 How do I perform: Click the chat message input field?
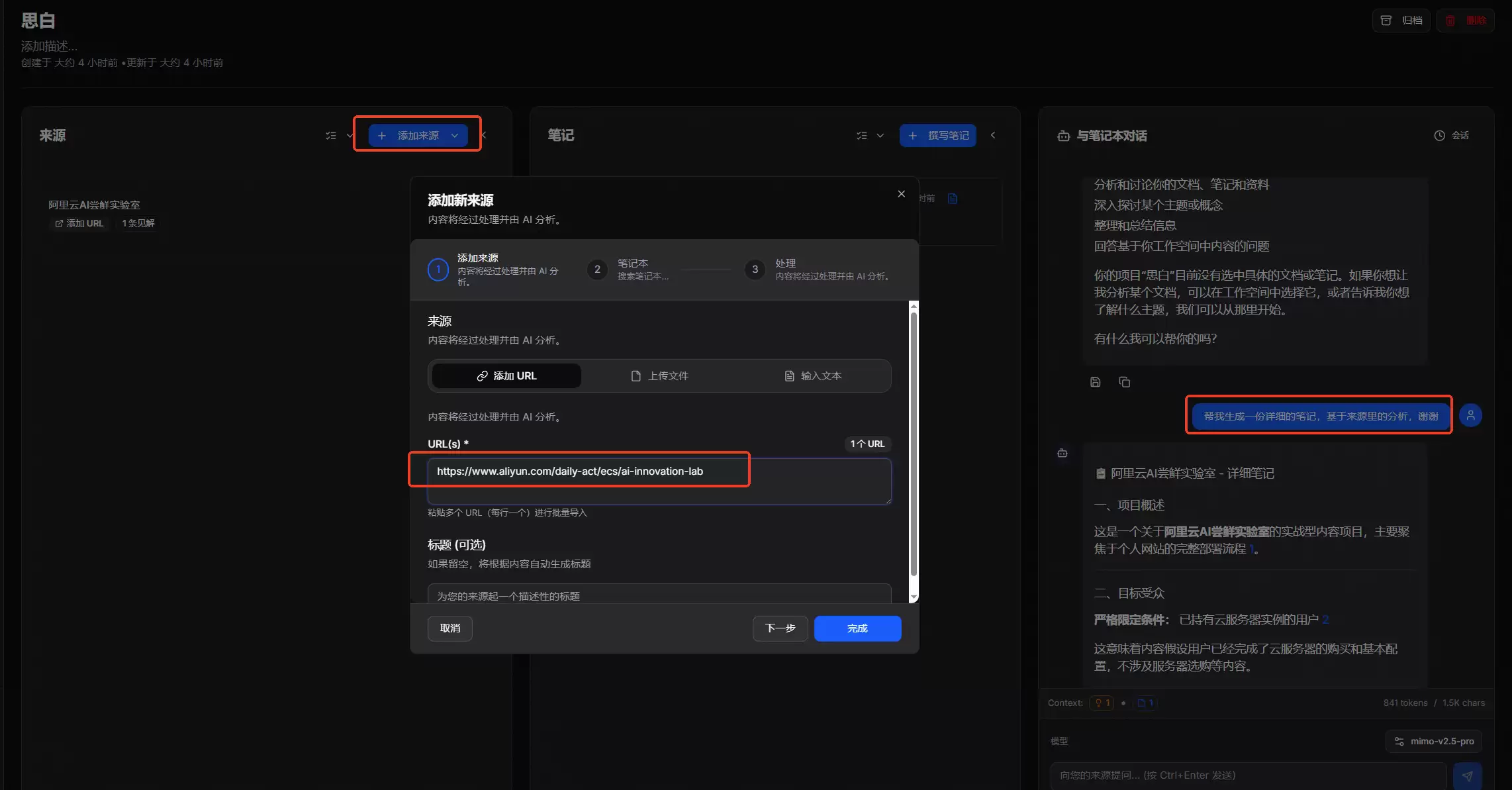[x=1248, y=775]
